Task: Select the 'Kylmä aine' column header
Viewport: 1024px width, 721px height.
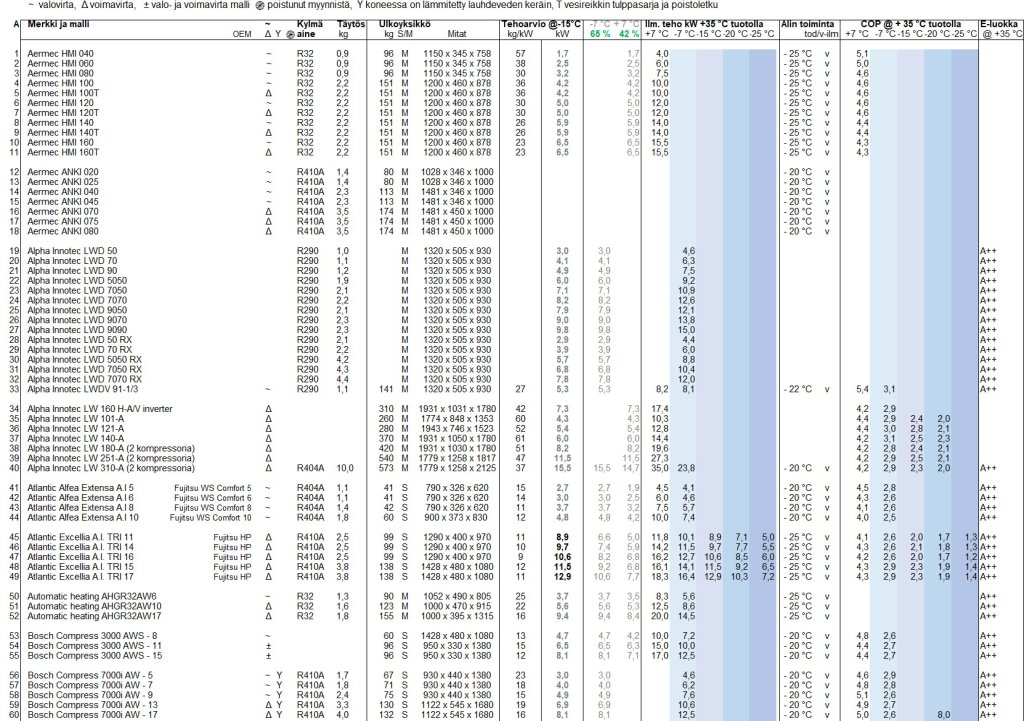Action: pos(311,27)
